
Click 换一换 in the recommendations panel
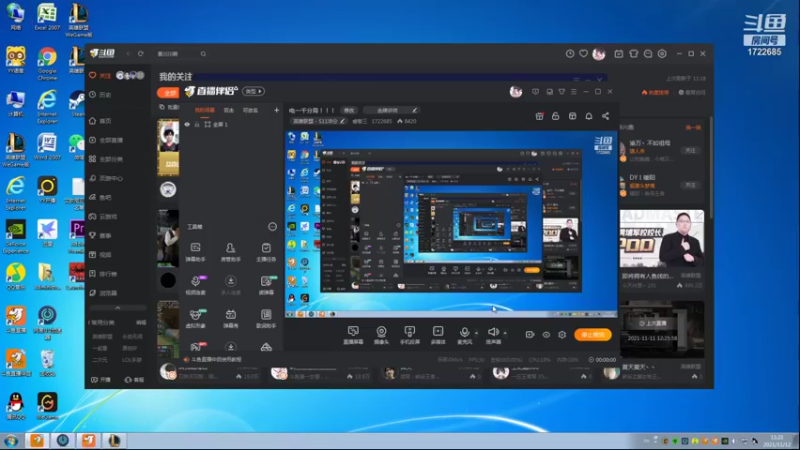(x=693, y=128)
